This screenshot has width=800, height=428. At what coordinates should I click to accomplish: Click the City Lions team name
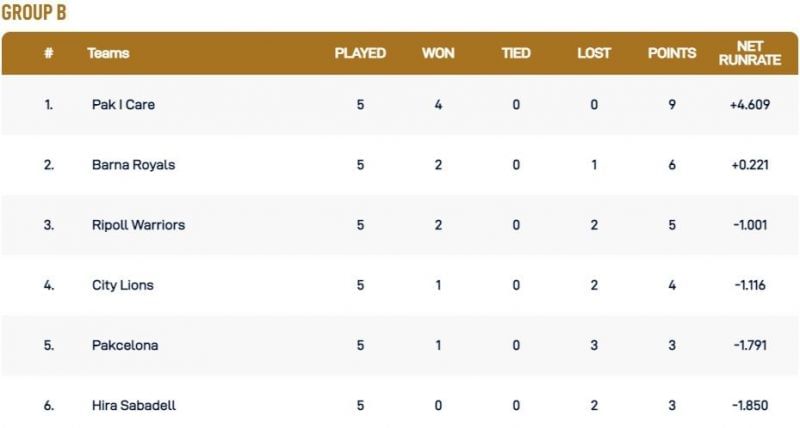(122, 285)
